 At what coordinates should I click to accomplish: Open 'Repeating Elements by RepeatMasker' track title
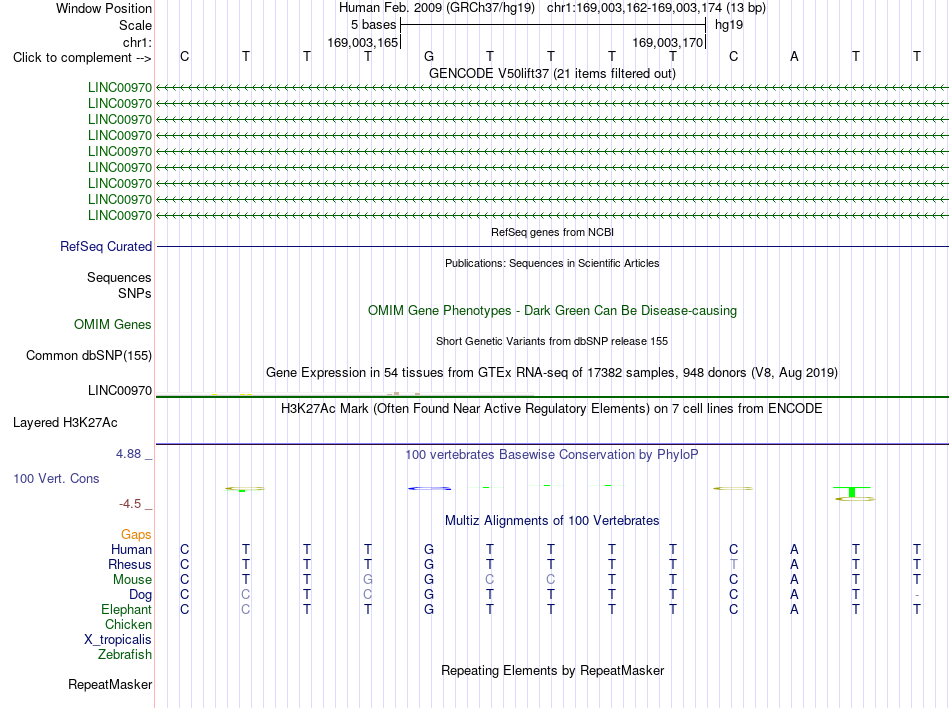point(552,670)
